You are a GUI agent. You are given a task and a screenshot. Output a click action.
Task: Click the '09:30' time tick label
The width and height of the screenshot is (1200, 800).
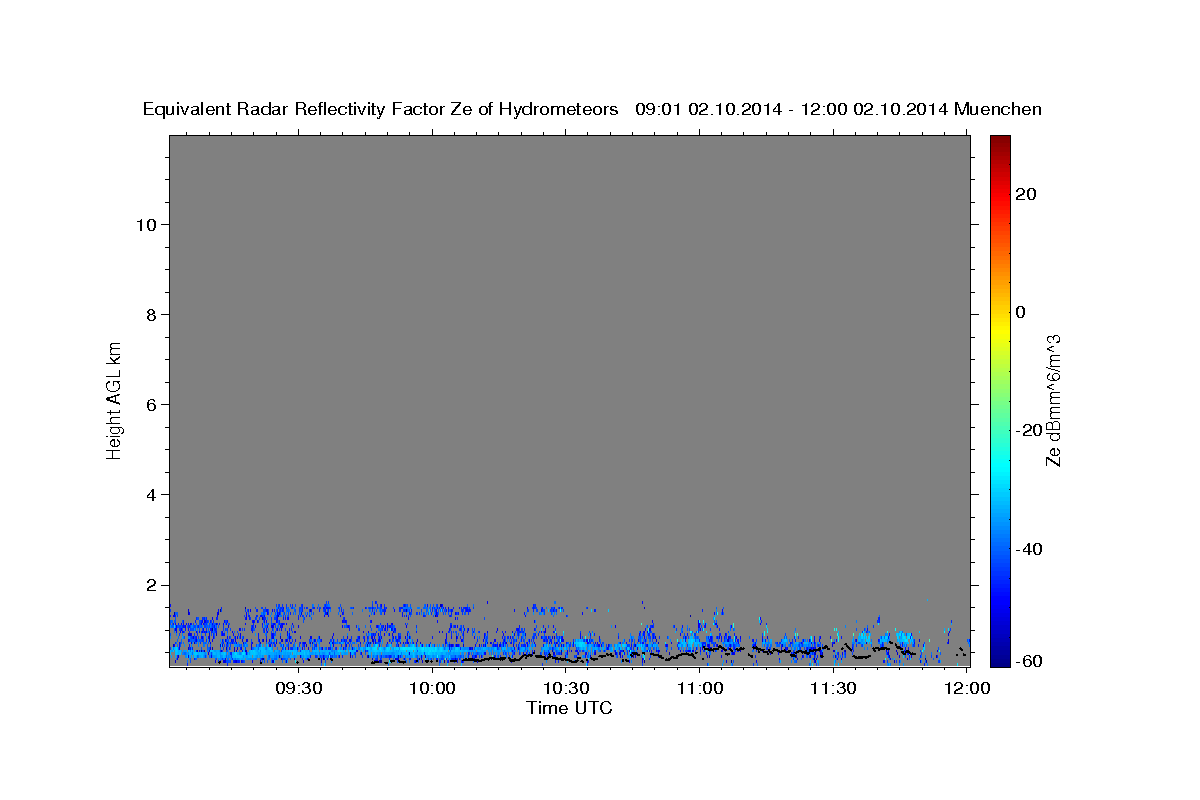pyautogui.click(x=298, y=688)
